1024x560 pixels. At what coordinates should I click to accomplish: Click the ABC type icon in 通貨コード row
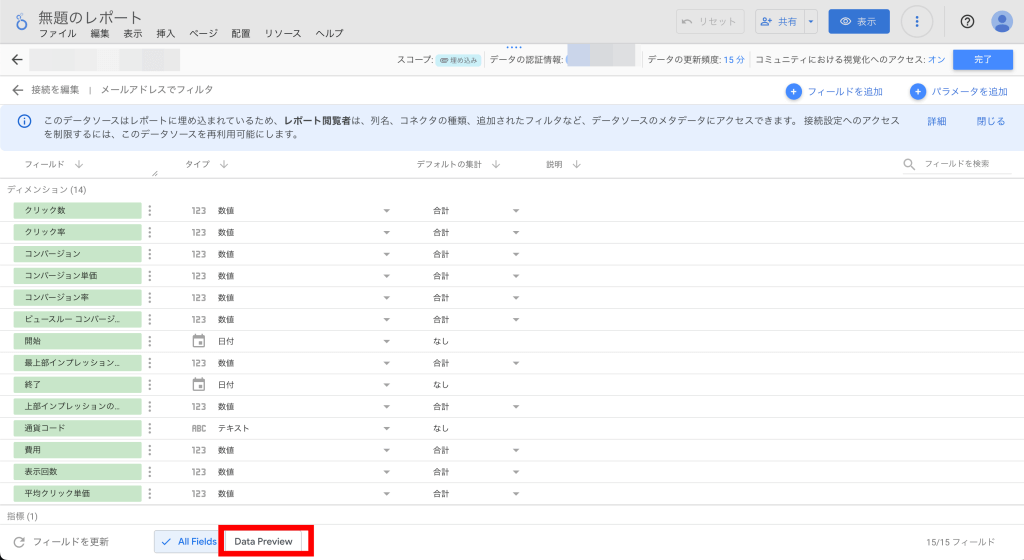point(199,429)
